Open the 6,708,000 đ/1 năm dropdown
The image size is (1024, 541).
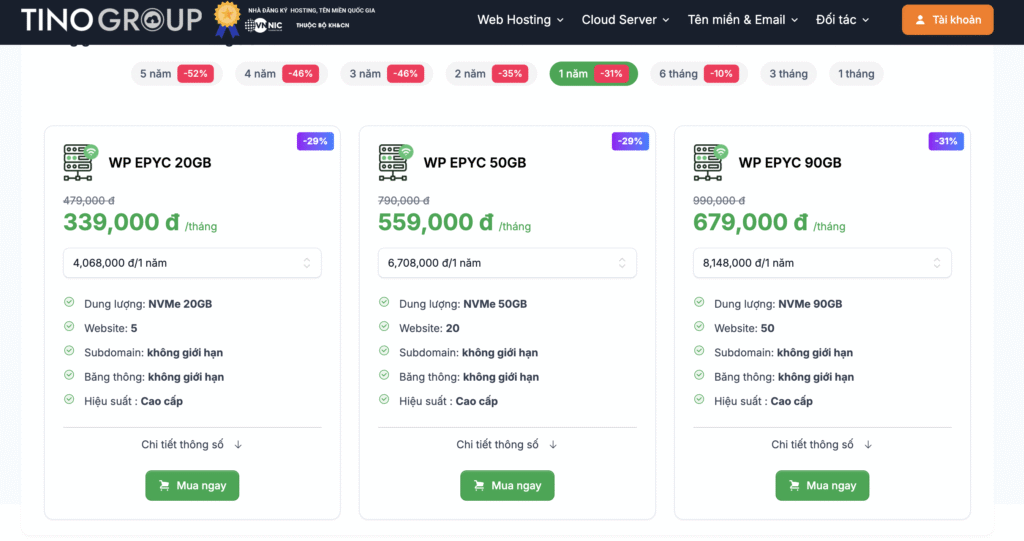click(507, 263)
